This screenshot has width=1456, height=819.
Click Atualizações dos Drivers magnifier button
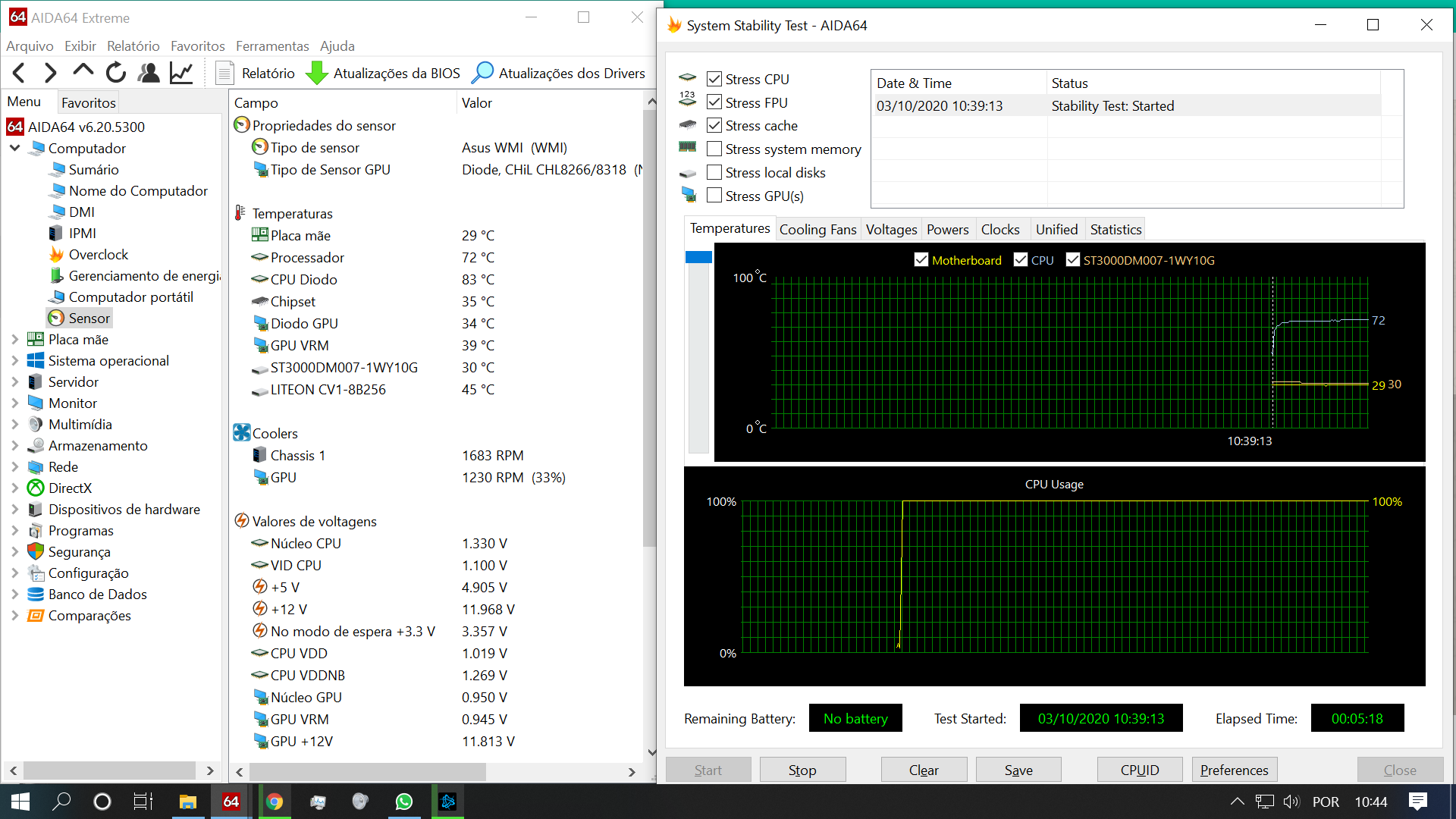[x=558, y=73]
